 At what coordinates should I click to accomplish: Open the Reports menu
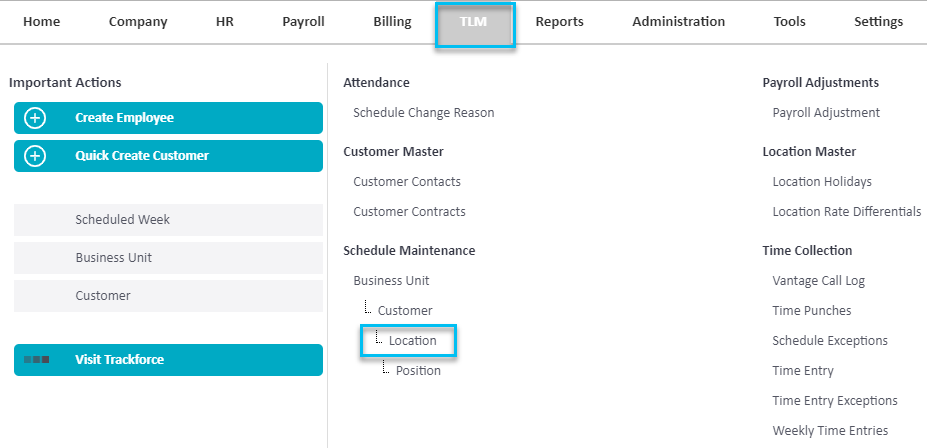(x=559, y=22)
